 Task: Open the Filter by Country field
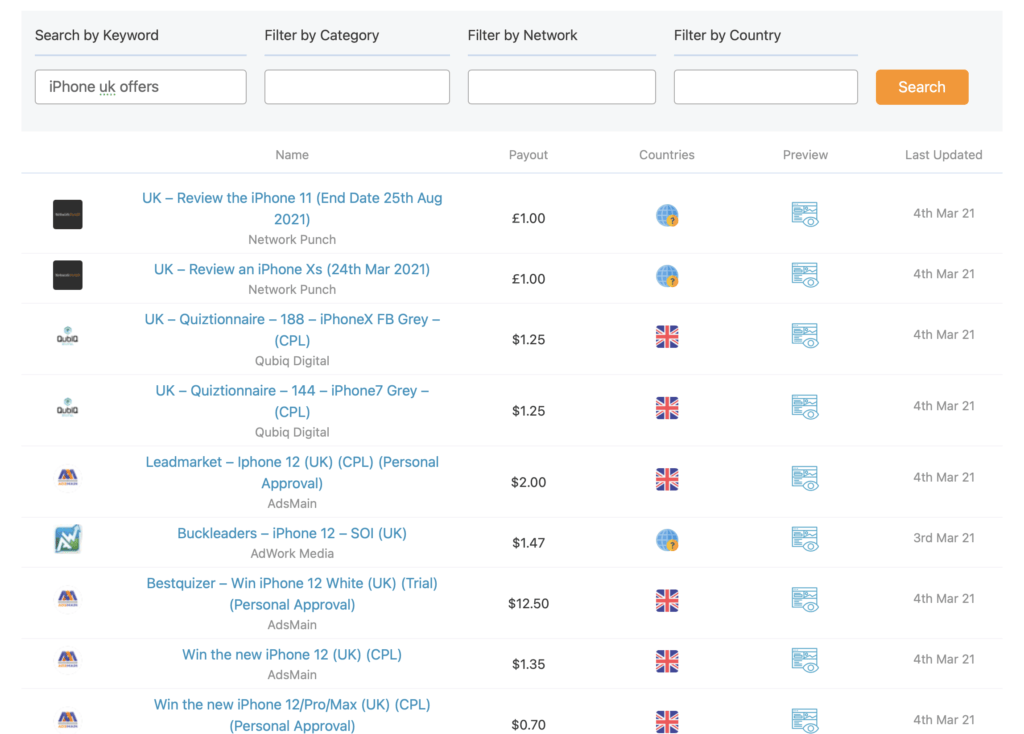pos(765,87)
